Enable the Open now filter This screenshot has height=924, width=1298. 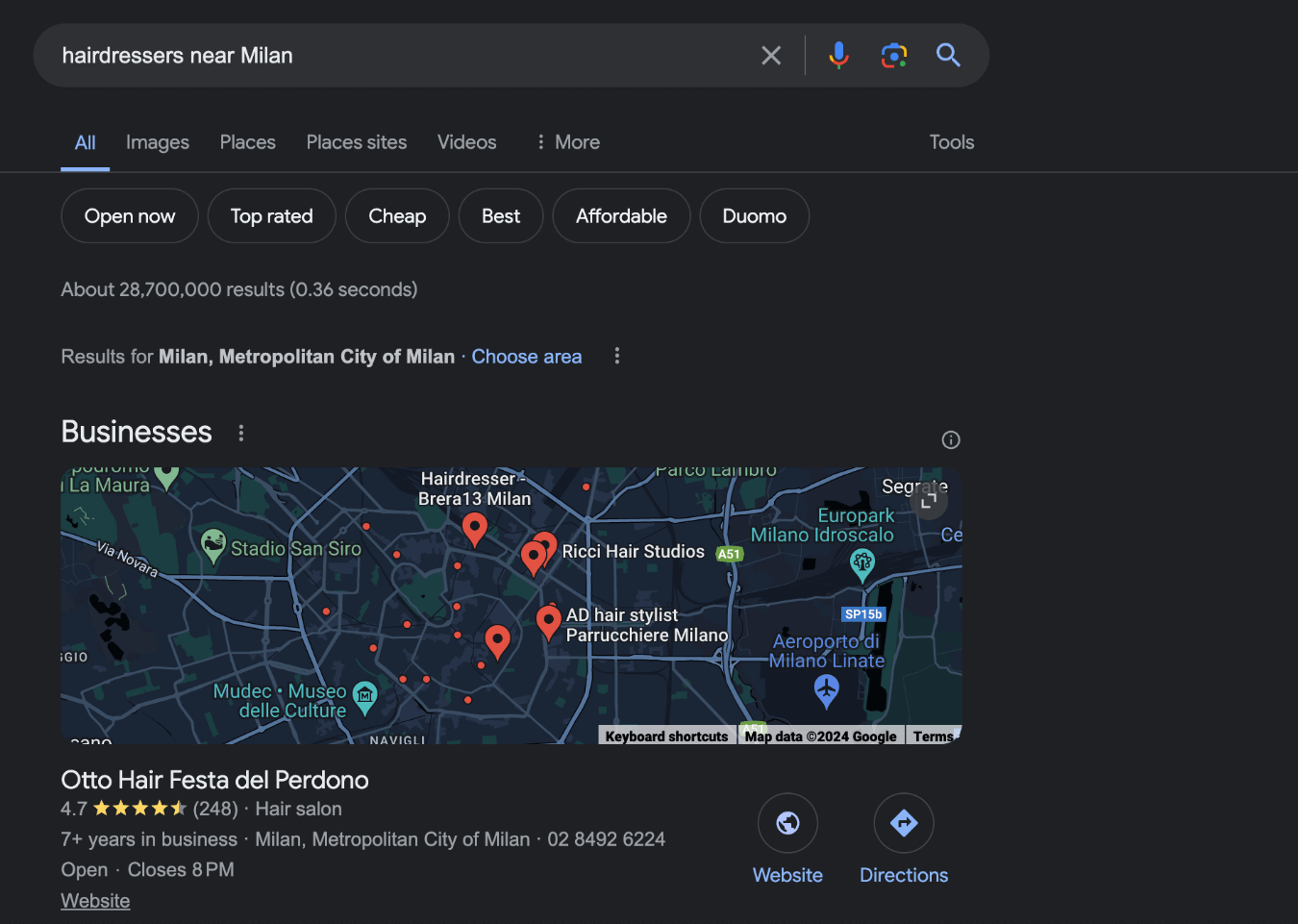click(129, 215)
